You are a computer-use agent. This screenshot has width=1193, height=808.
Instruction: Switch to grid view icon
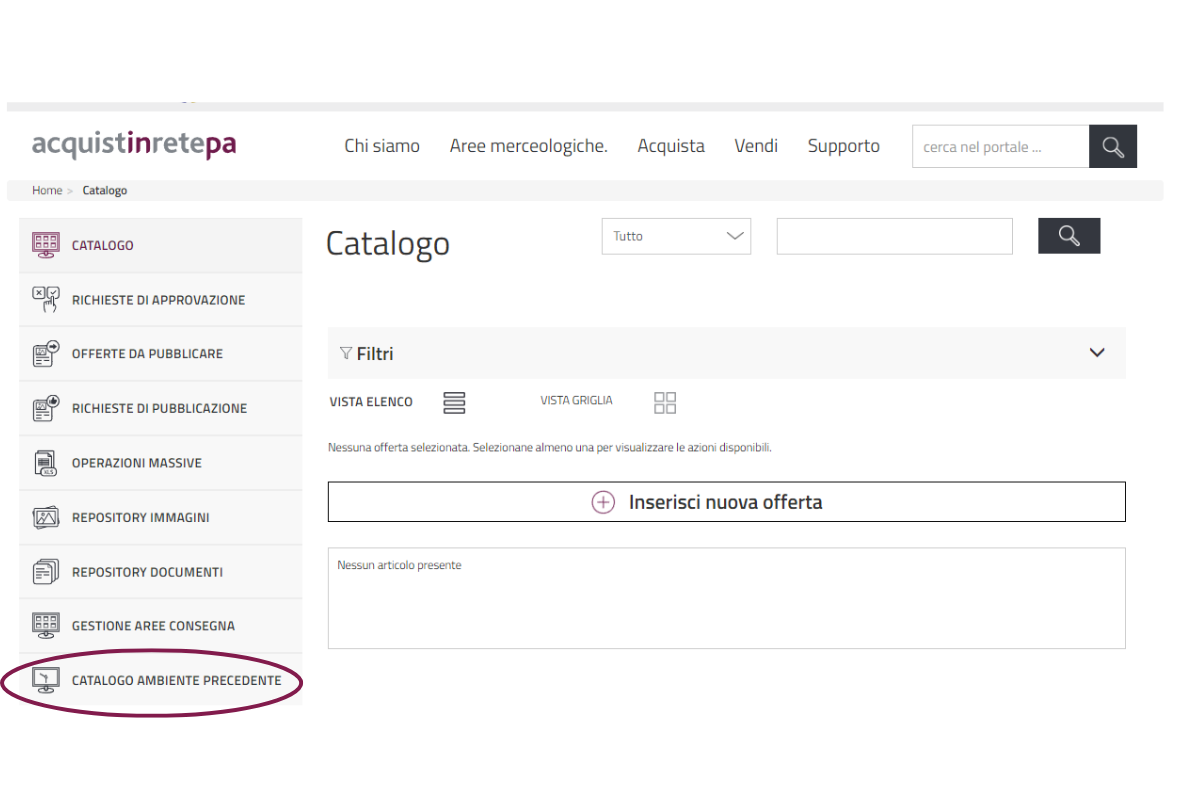click(665, 402)
